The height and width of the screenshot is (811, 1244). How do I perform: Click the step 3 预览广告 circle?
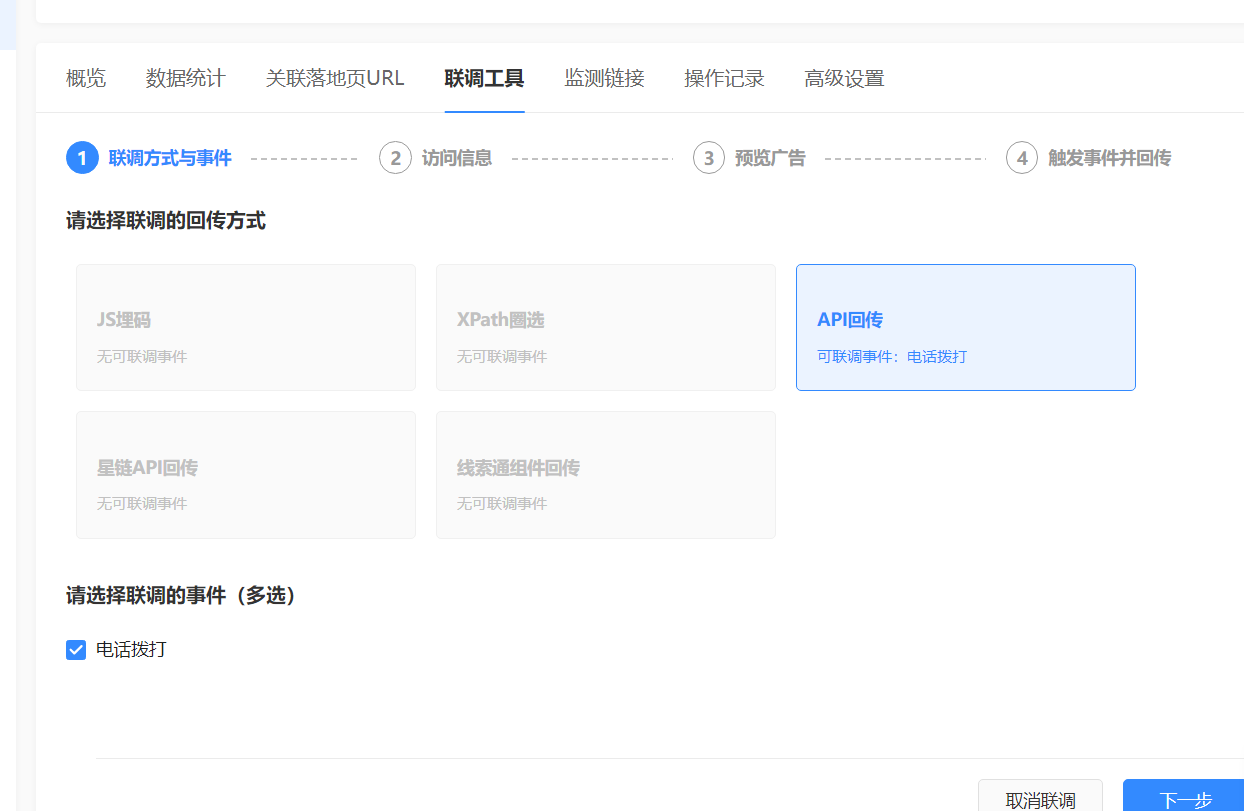tap(709, 158)
